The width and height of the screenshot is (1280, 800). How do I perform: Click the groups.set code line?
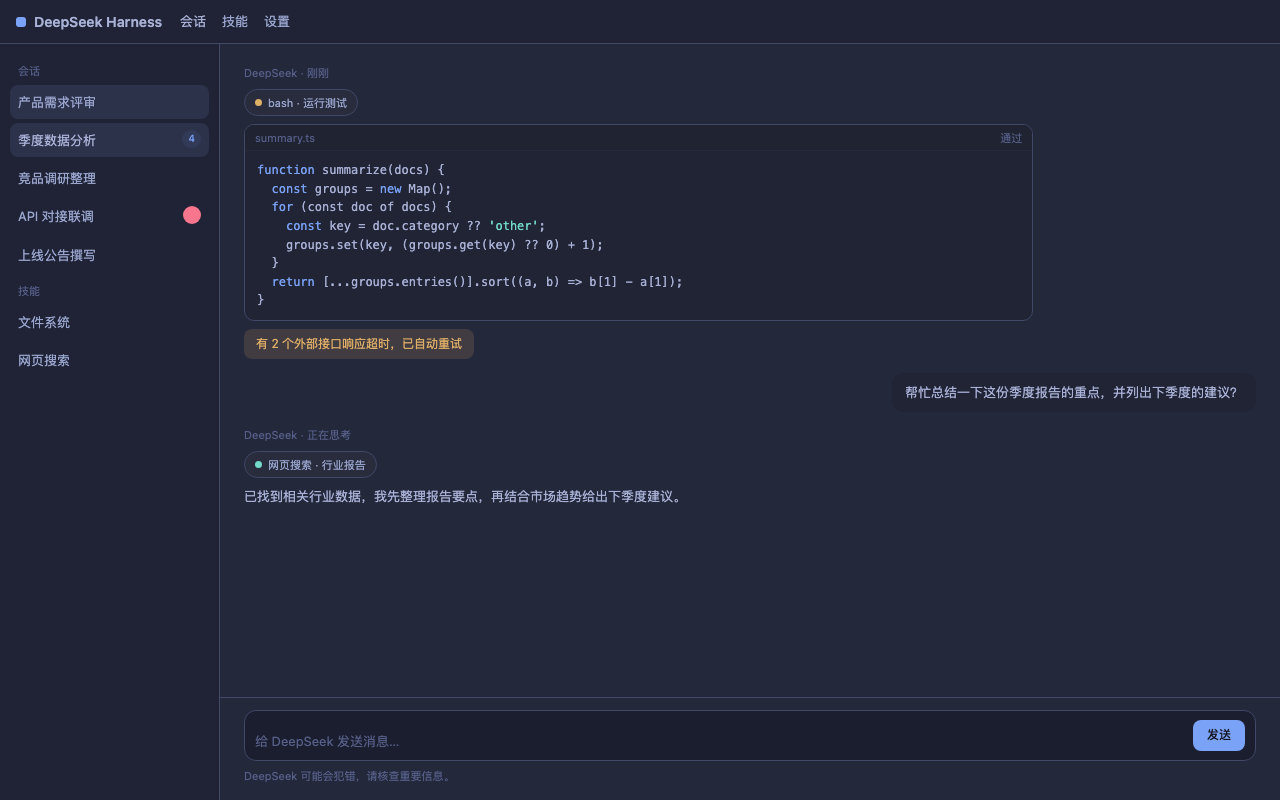click(445, 245)
